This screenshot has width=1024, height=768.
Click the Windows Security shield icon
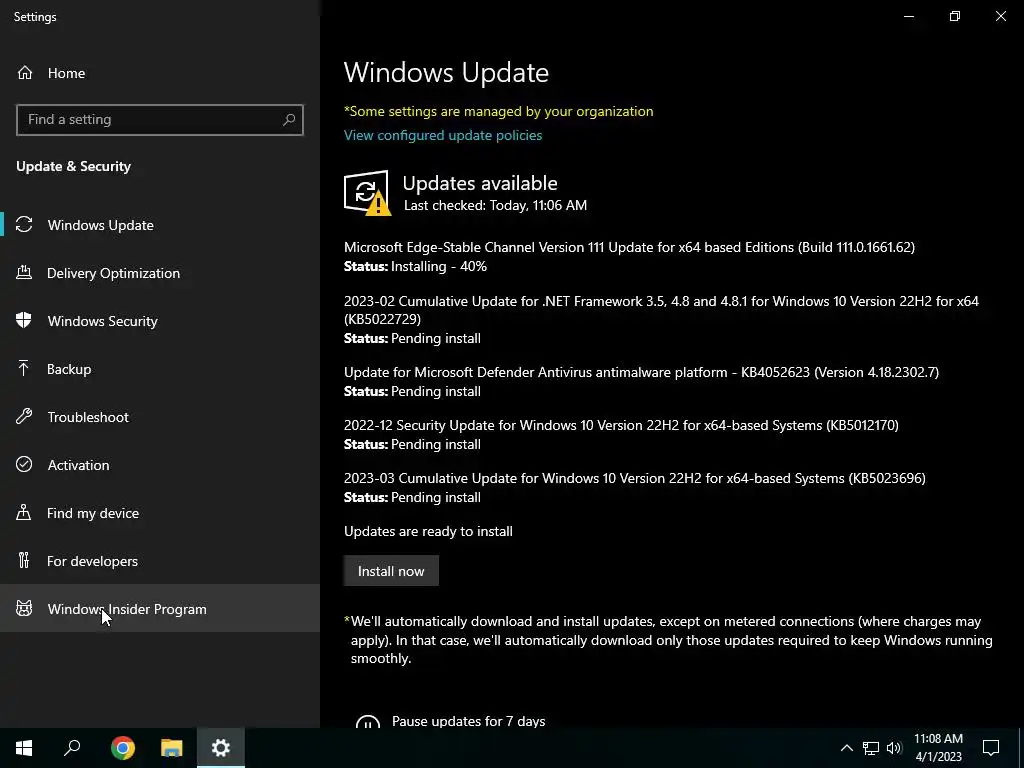pyautogui.click(x=24, y=321)
